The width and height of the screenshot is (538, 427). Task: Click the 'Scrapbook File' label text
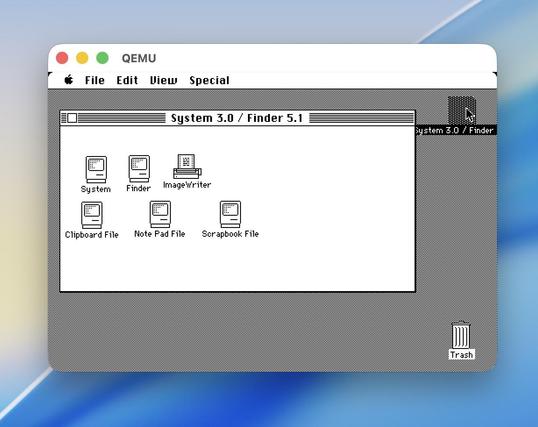pos(230,234)
